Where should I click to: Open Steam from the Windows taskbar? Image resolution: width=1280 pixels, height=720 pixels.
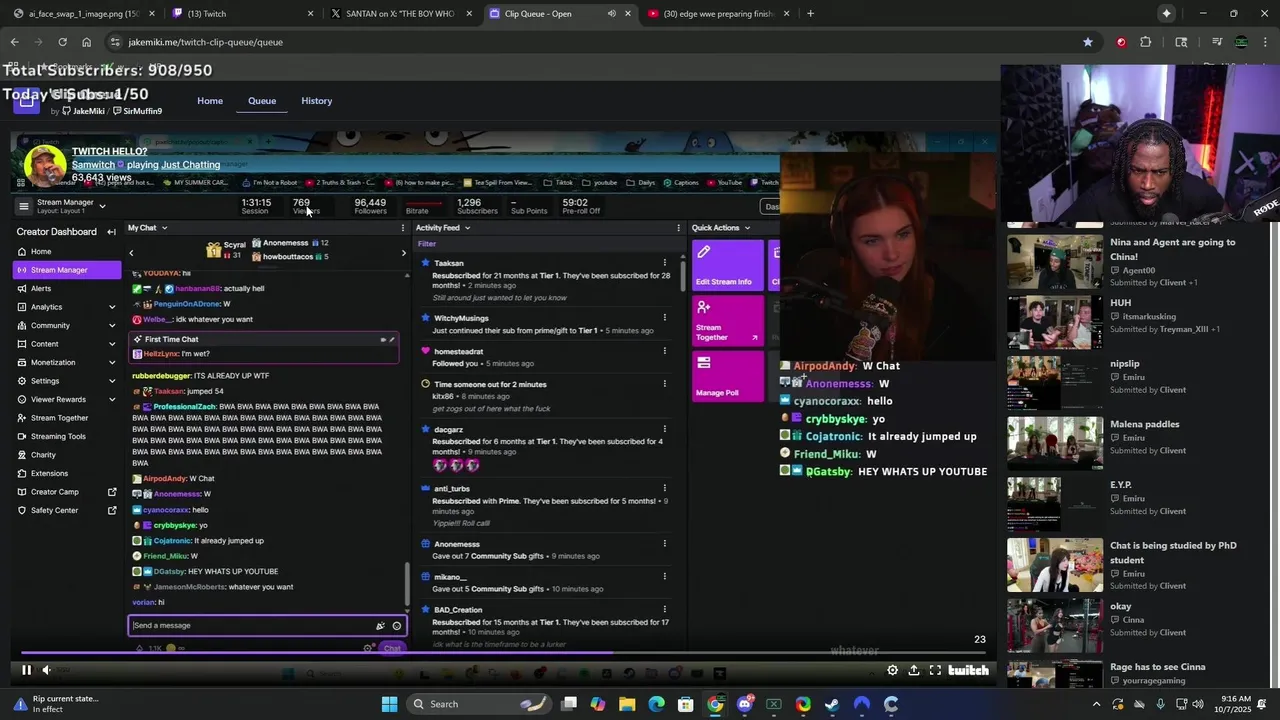tap(832, 704)
